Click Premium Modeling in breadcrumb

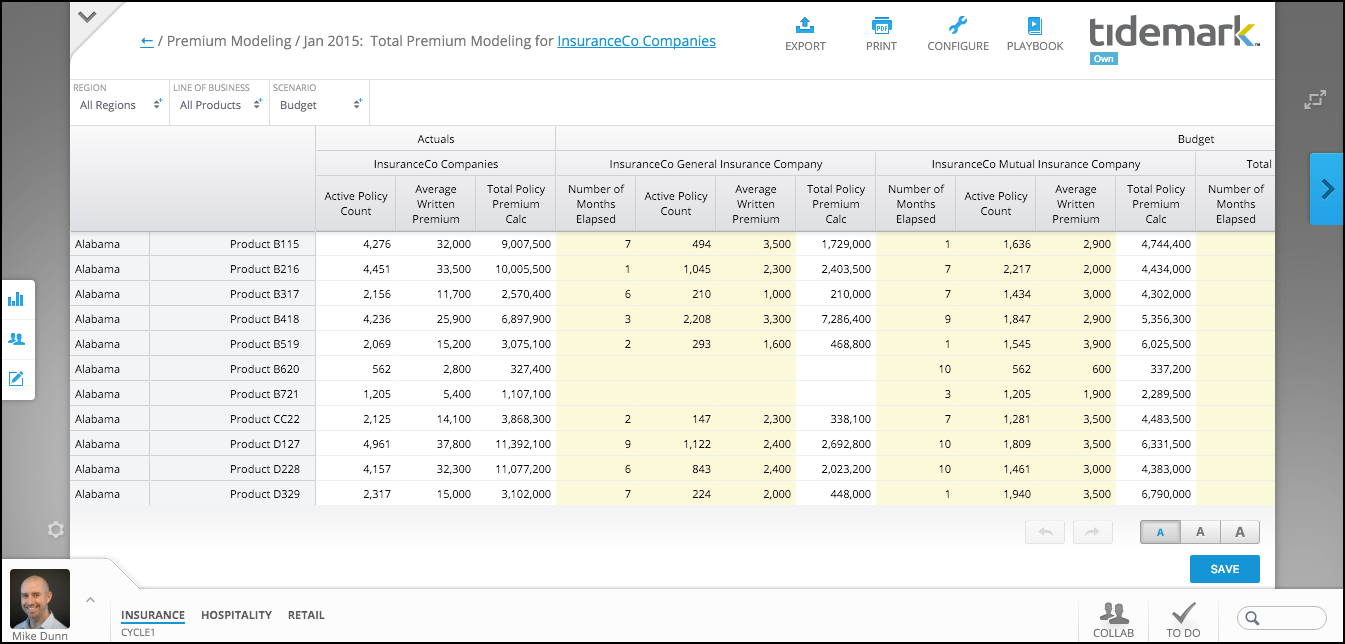[x=229, y=41]
